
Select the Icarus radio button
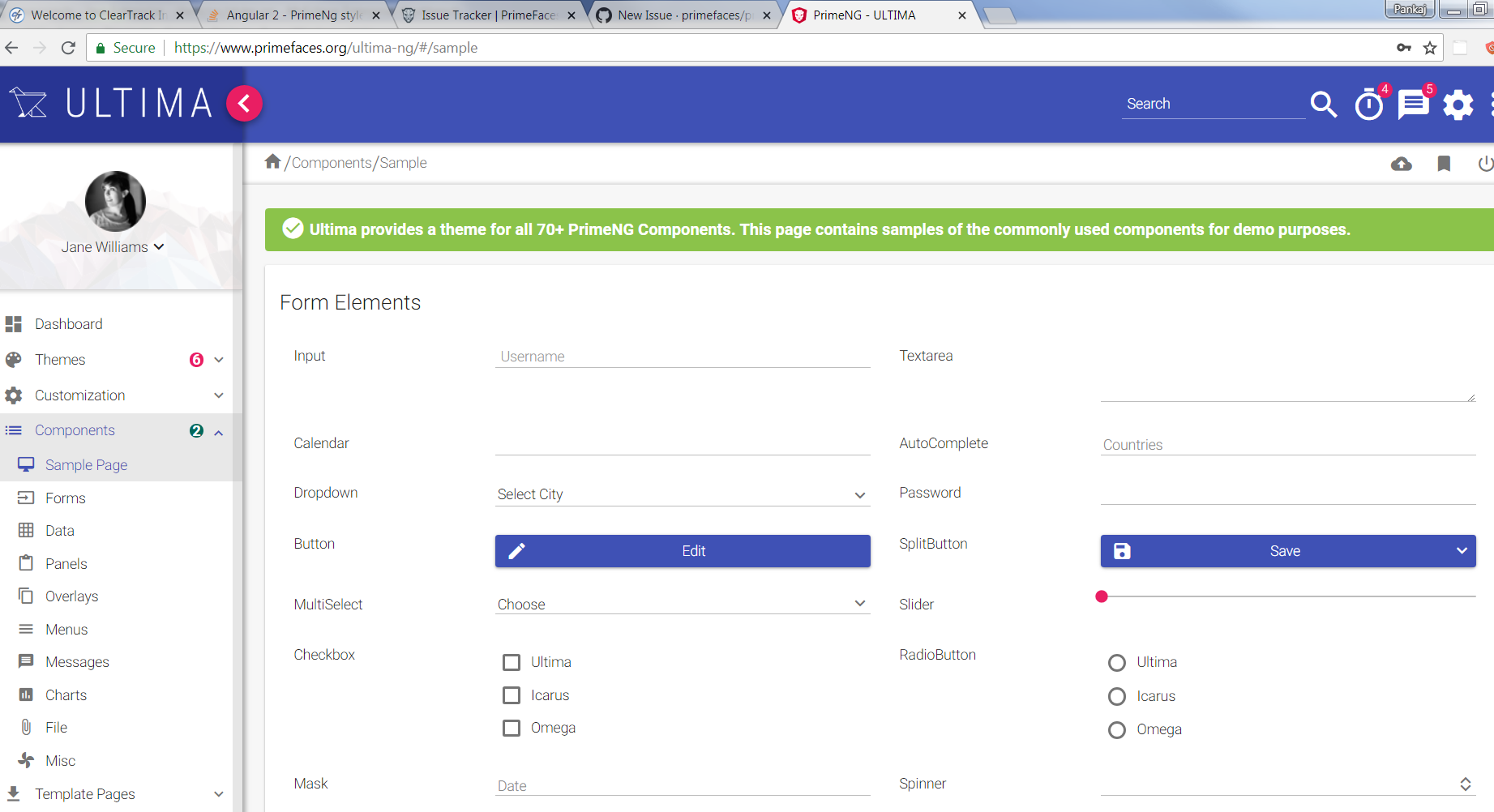(x=1116, y=696)
